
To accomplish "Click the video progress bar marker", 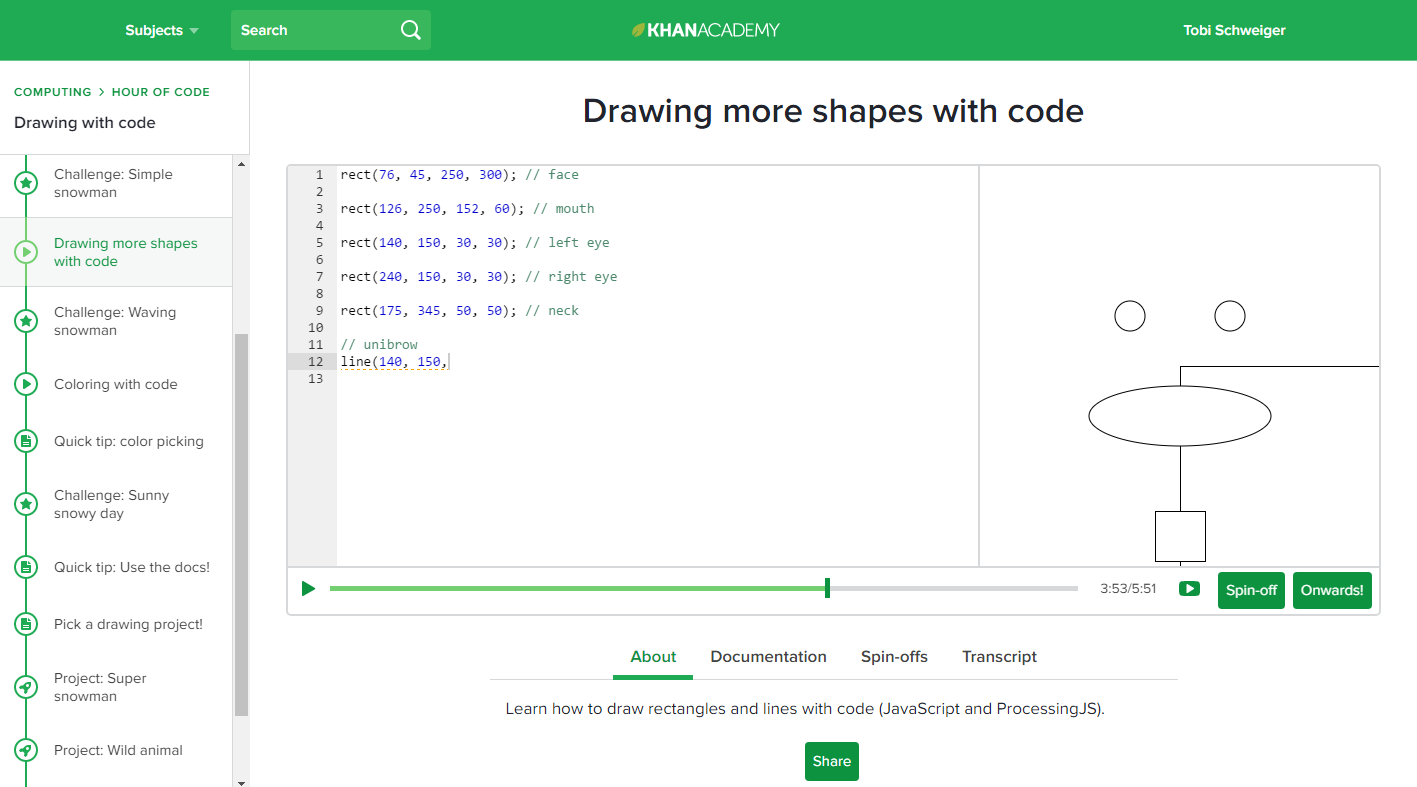I will click(x=827, y=588).
